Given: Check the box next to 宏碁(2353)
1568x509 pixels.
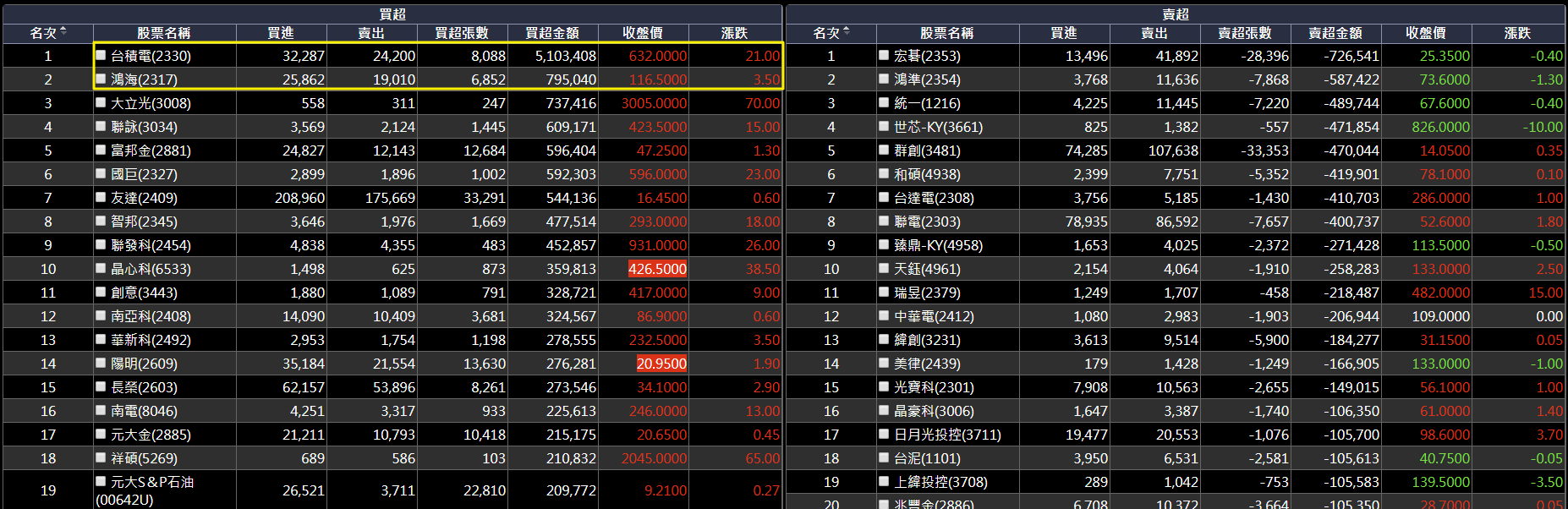Looking at the screenshot, I should [x=884, y=55].
